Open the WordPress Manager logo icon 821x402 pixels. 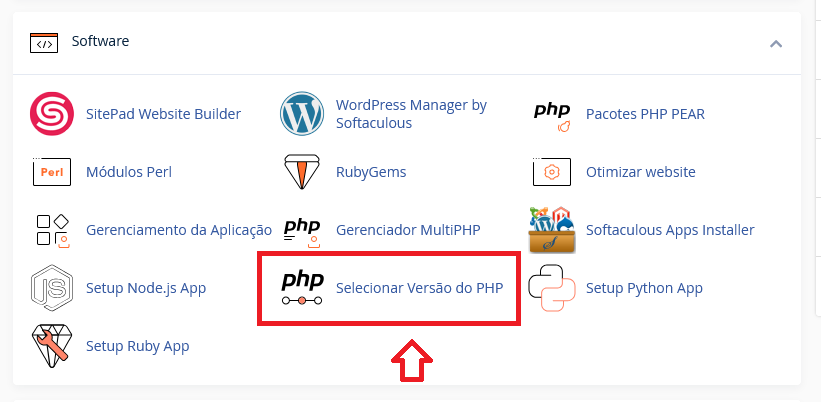(x=302, y=114)
